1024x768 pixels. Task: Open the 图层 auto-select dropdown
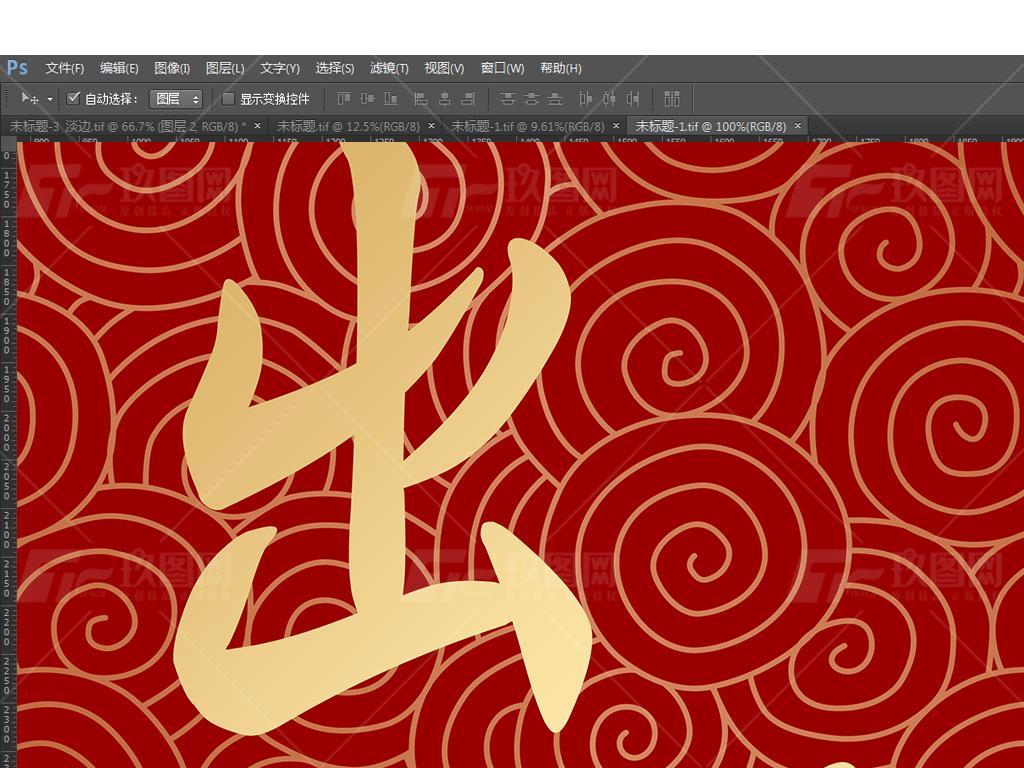coord(176,99)
